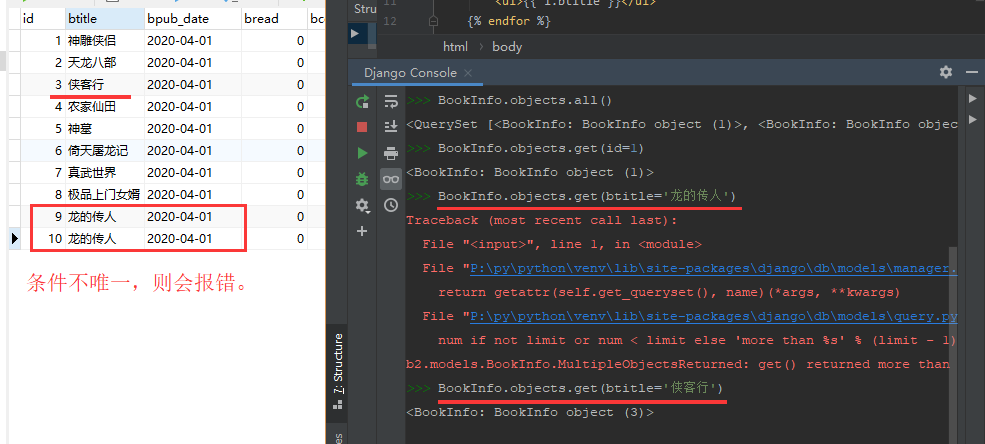Image resolution: width=985 pixels, height=444 pixels.
Task: Click the bpub_date column header
Action: (193, 19)
